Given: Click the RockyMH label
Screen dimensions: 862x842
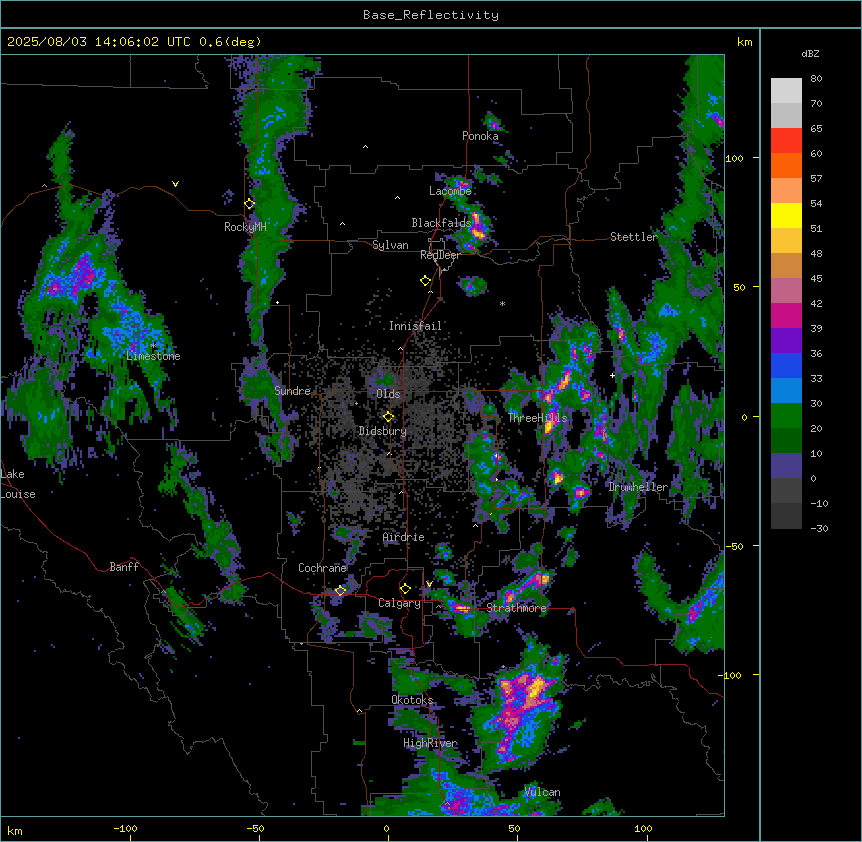Looking at the screenshot, I should click(245, 227).
